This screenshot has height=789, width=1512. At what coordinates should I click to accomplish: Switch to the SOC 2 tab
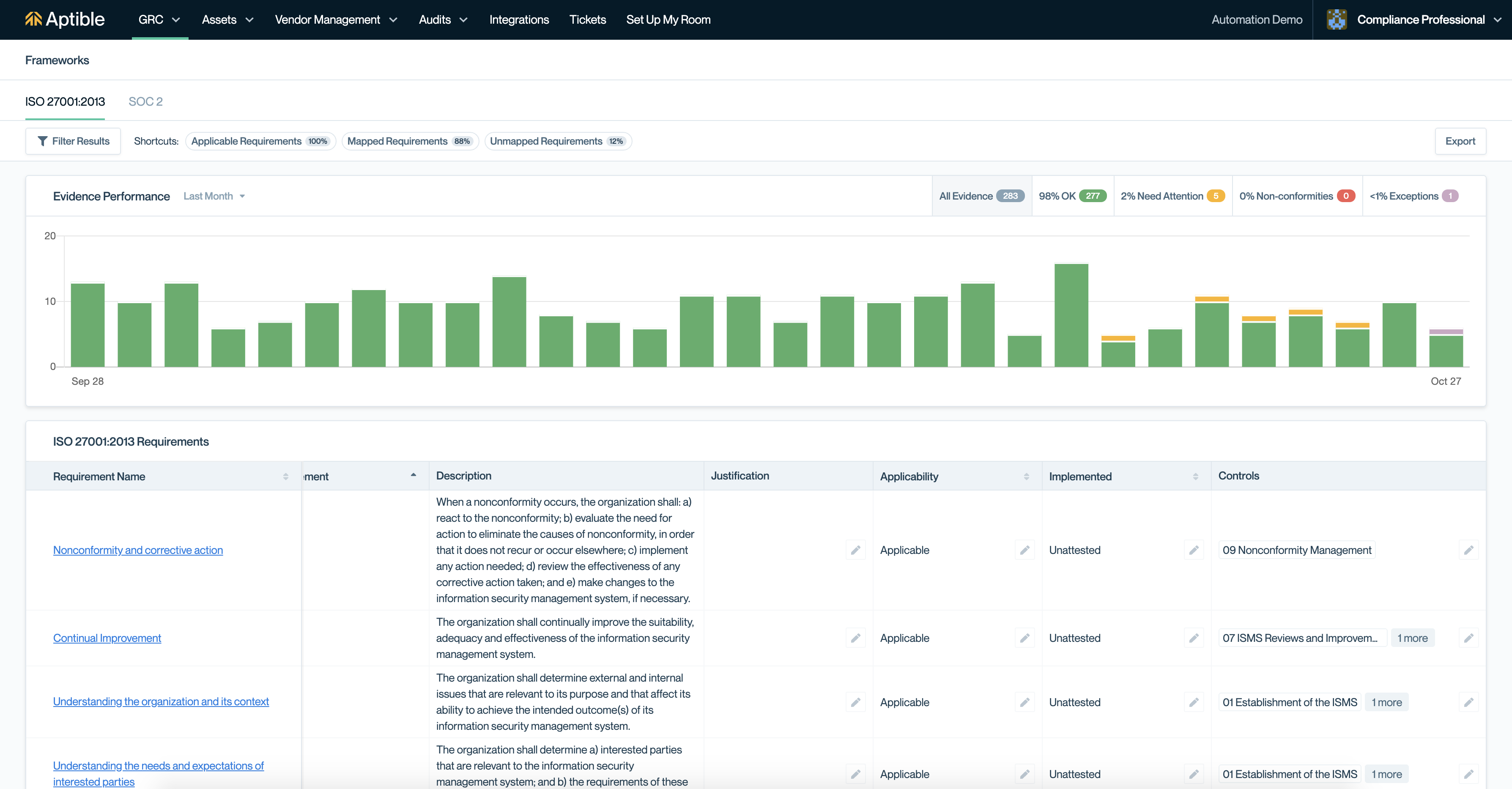(x=145, y=101)
